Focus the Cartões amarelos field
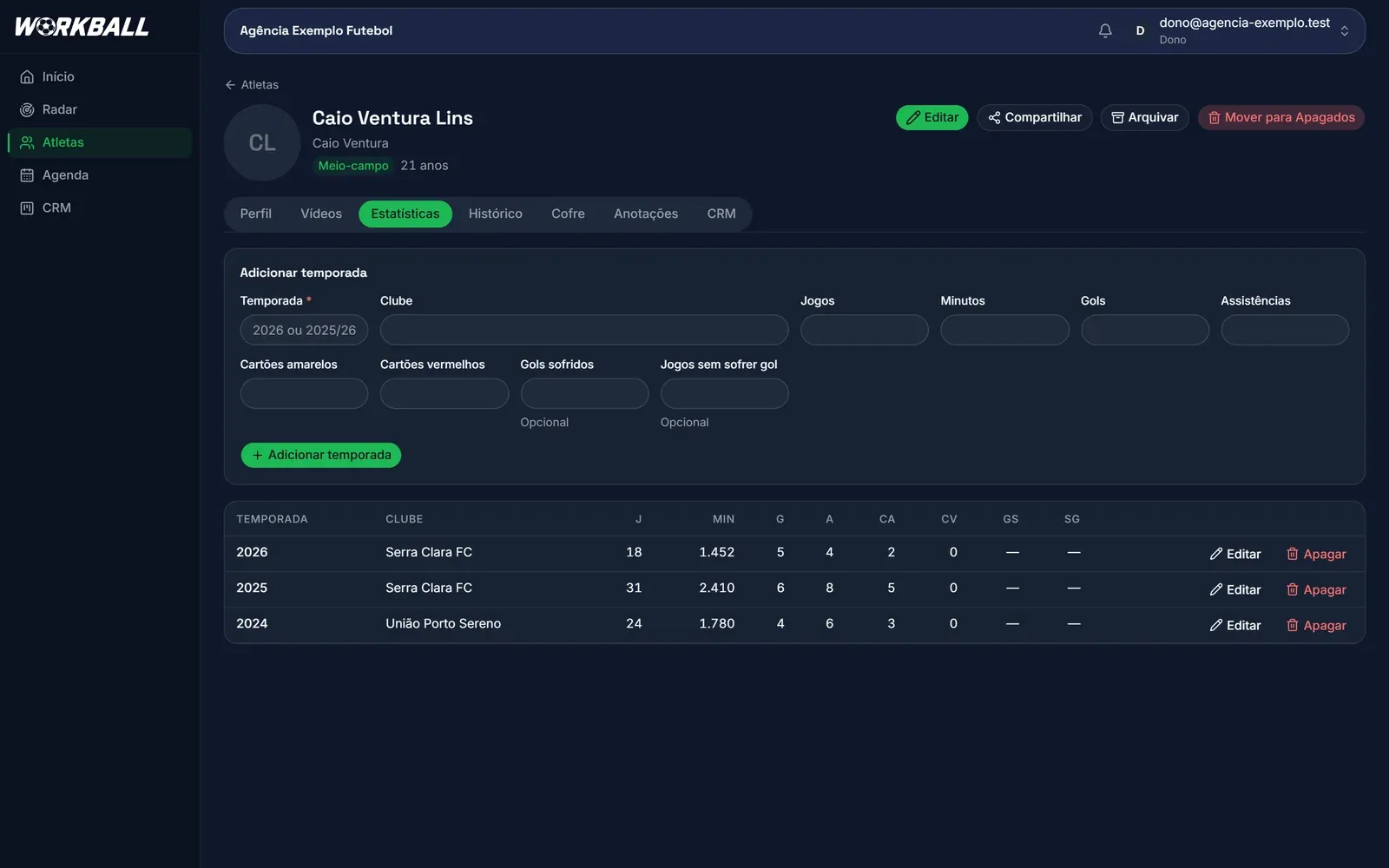 pos(304,393)
